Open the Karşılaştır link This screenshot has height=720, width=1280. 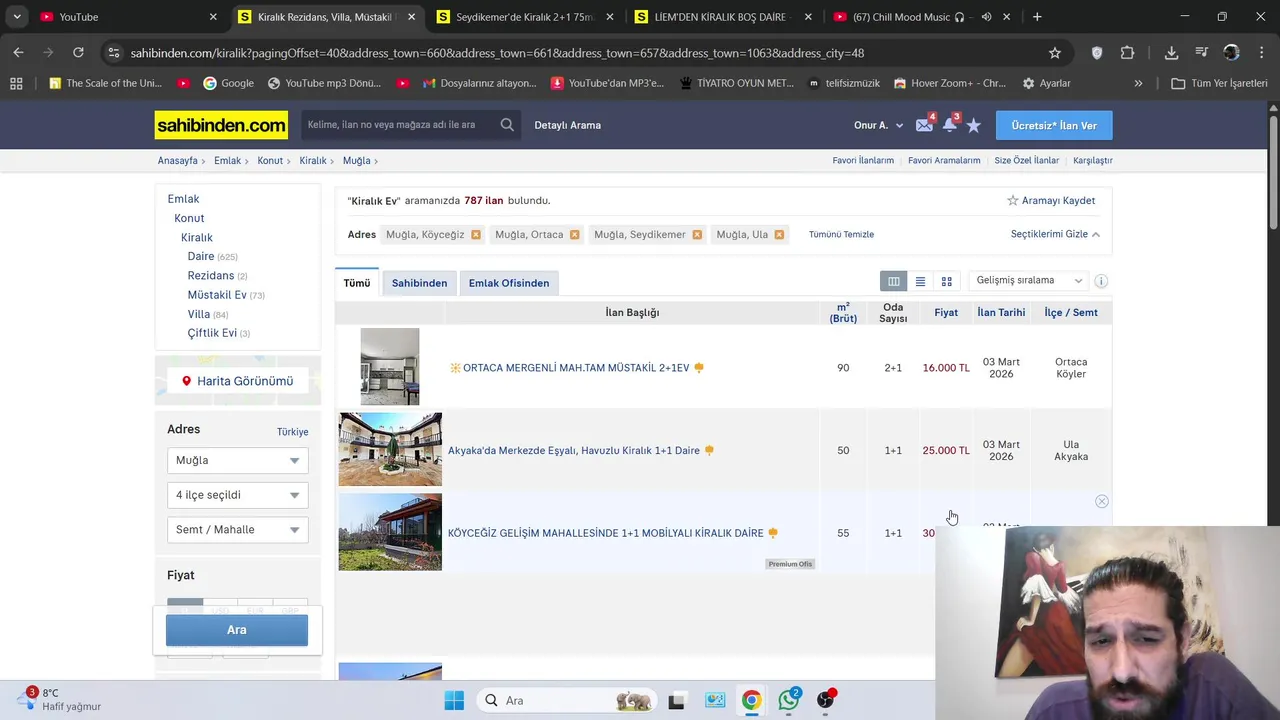(1093, 160)
